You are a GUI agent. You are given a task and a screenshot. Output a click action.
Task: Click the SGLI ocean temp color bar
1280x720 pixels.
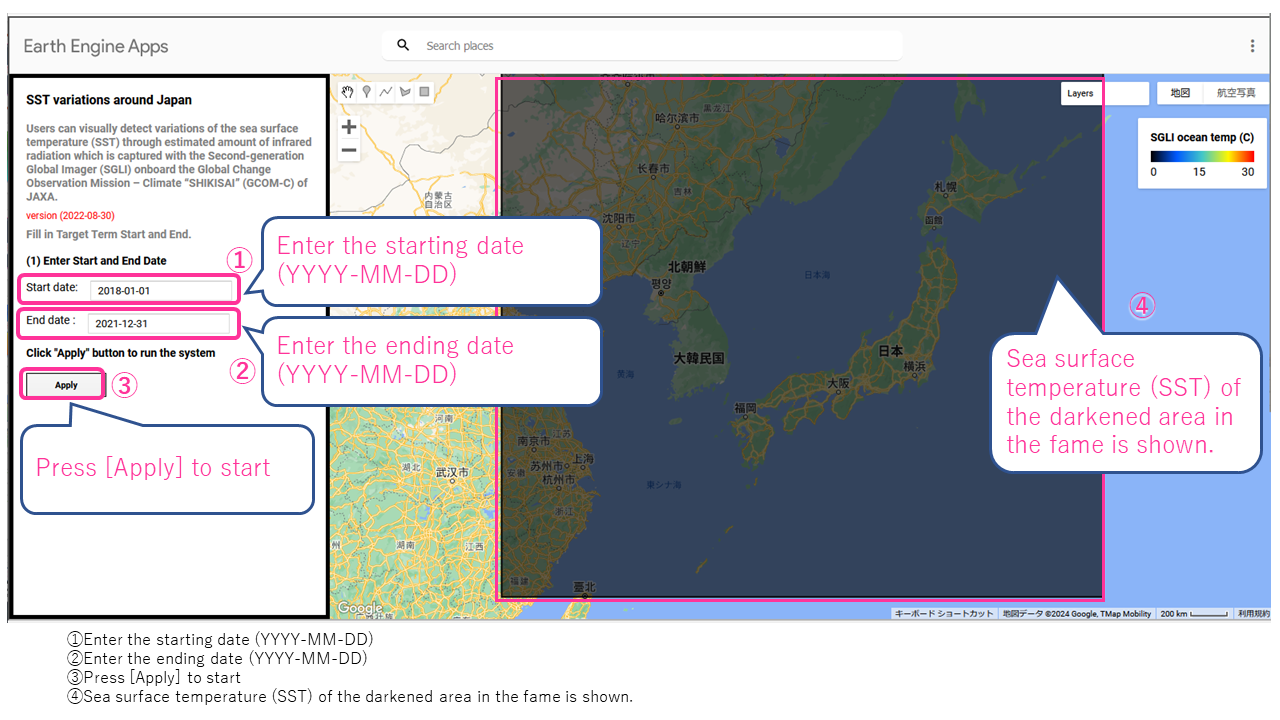(x=1202, y=156)
